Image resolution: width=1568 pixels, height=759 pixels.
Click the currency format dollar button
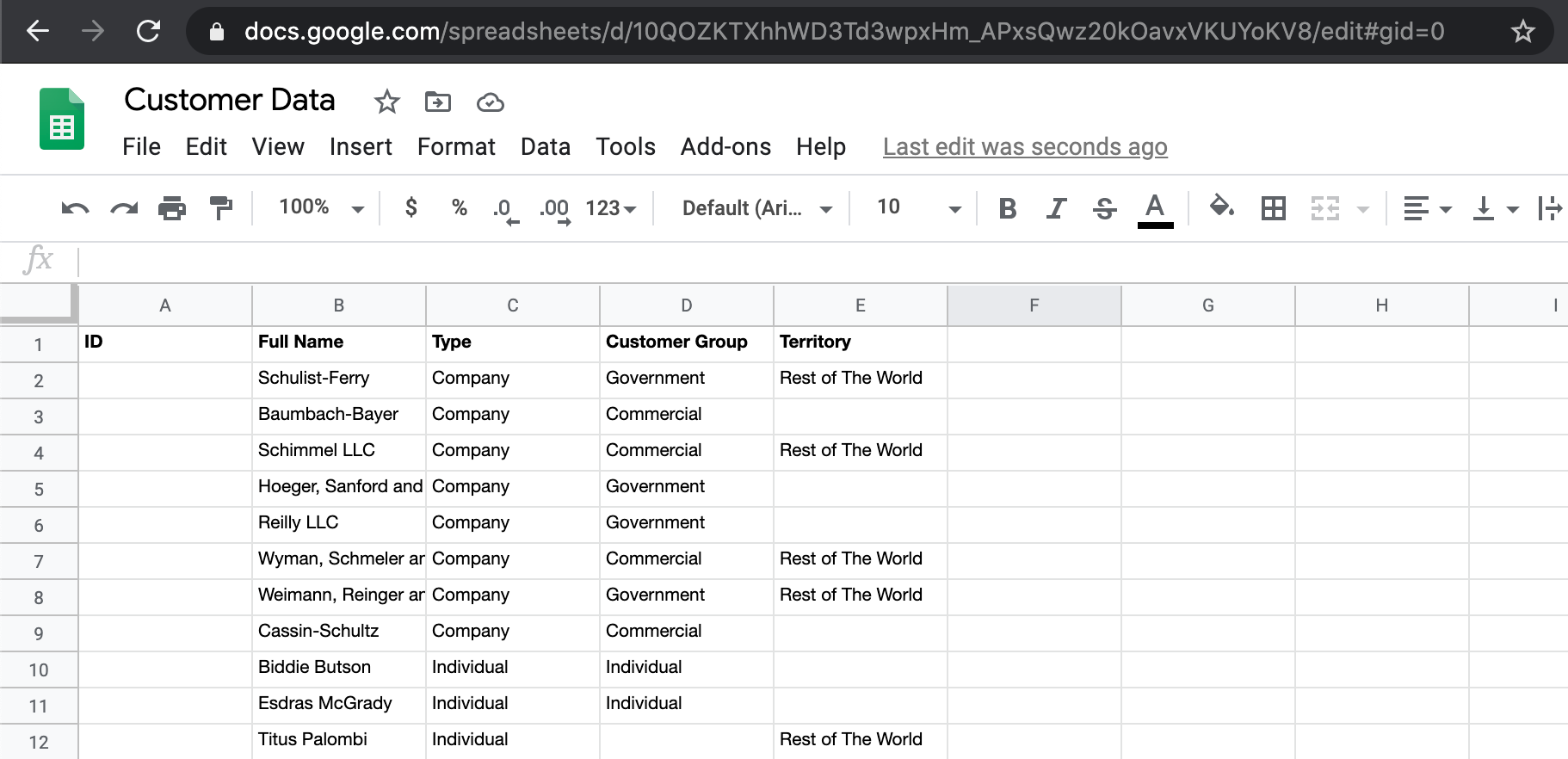pyautogui.click(x=411, y=207)
